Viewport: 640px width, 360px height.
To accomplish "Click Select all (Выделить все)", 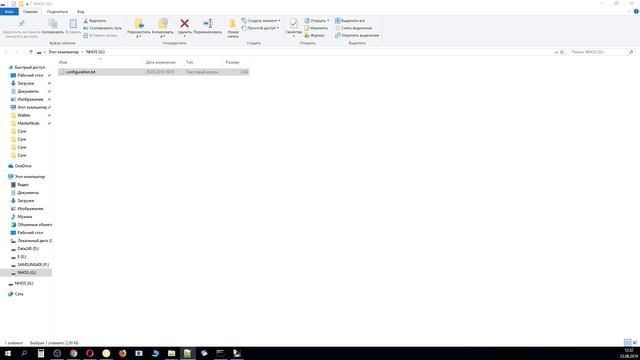I will (x=350, y=20).
